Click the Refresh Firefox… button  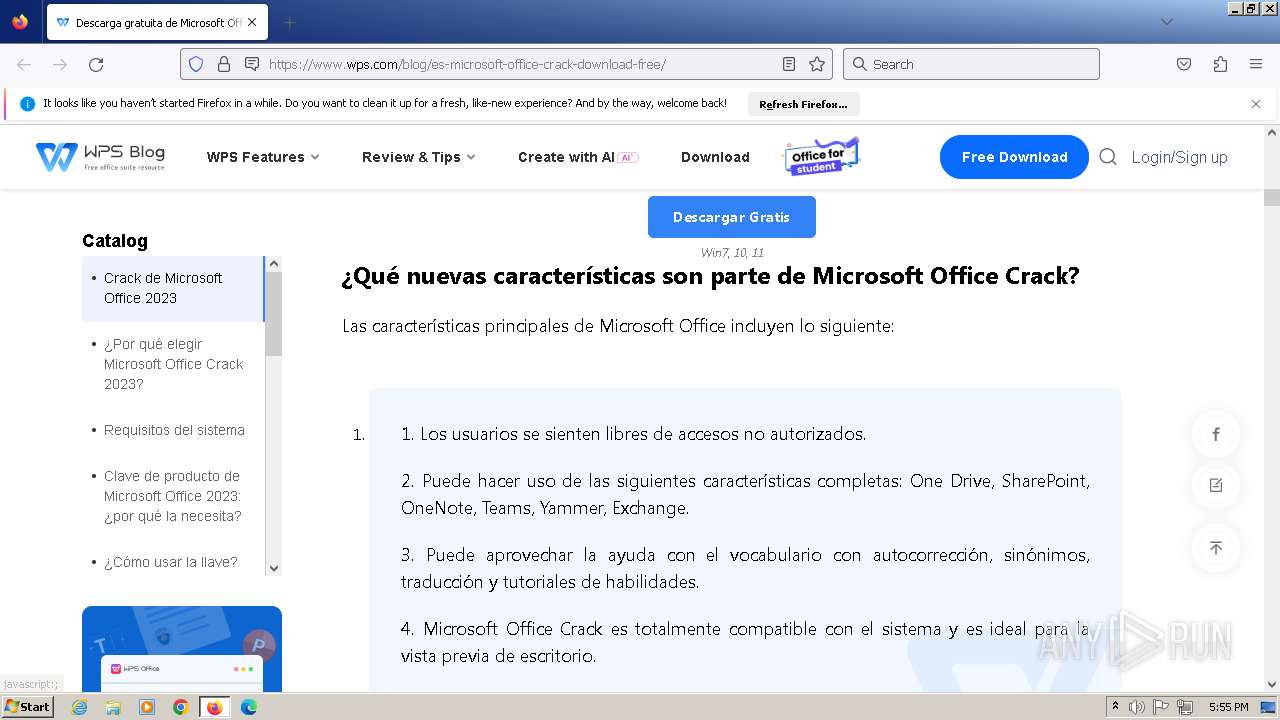click(x=803, y=104)
